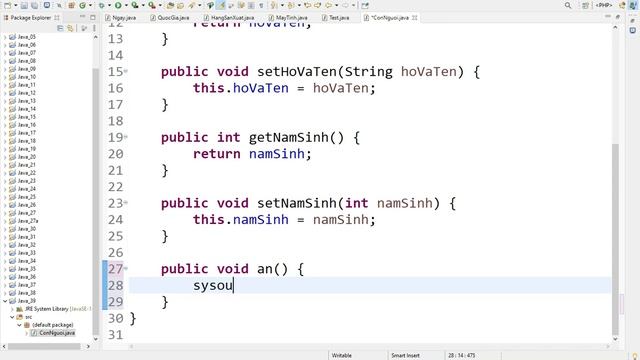Screen dimensions: 640x360
Task: Toggle Link with Editor in Package Explorer
Action: 70,28
